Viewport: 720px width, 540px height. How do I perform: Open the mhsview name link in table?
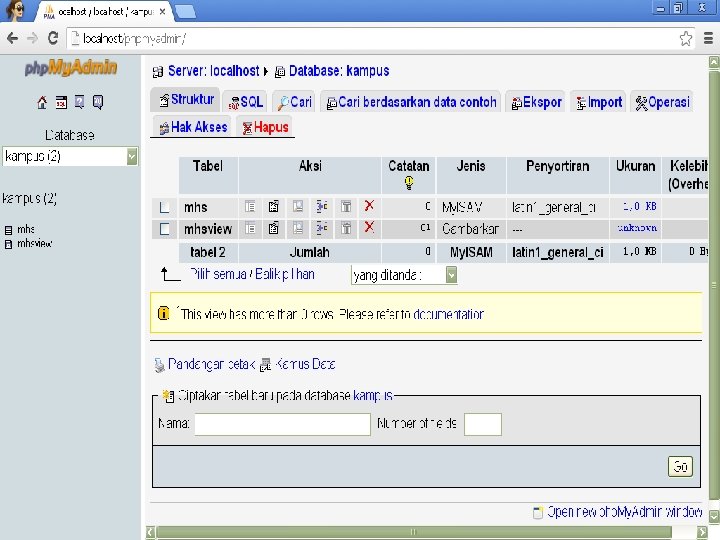[208, 229]
